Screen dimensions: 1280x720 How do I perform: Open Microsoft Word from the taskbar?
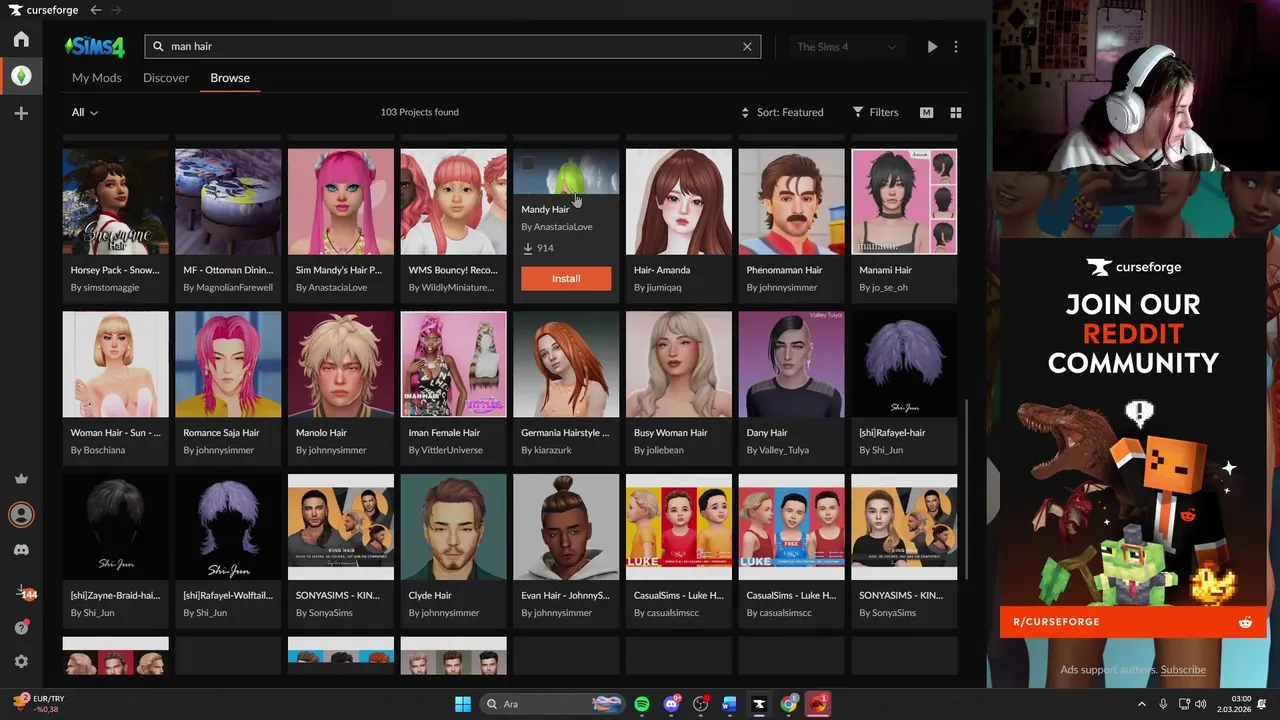click(730, 704)
